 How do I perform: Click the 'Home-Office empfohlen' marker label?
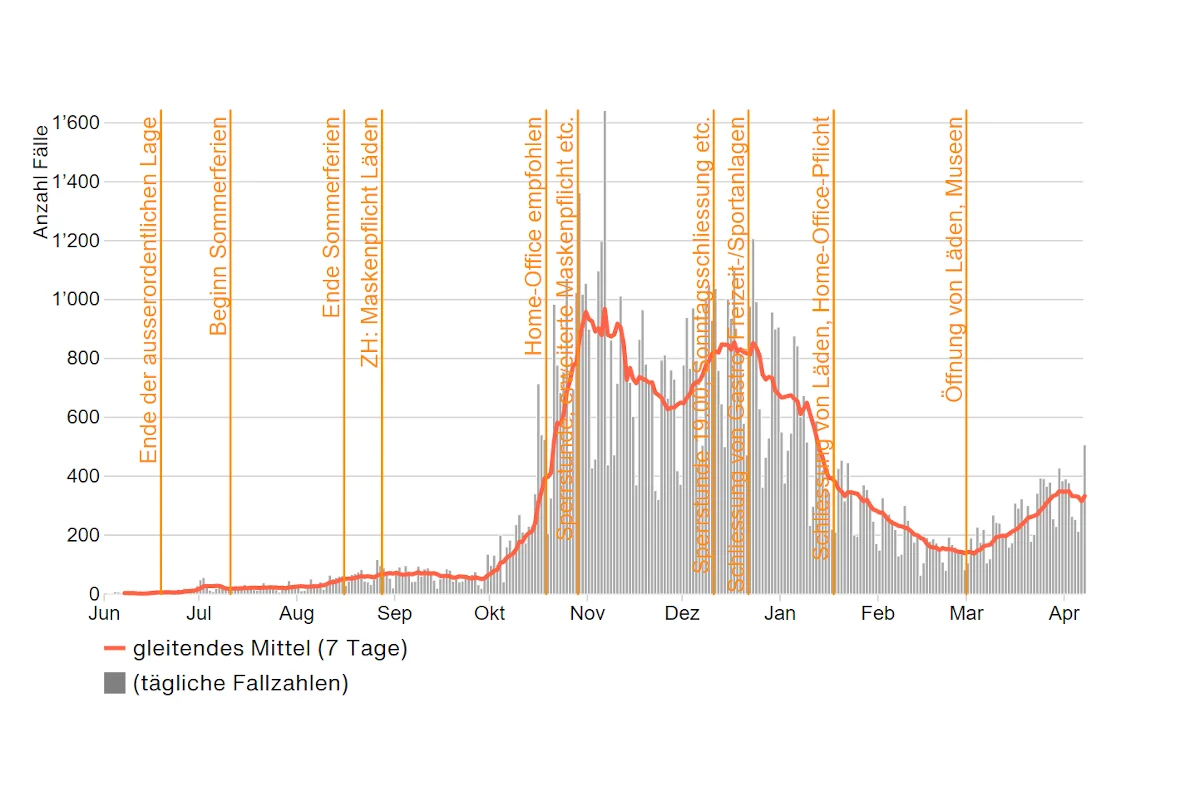534,236
